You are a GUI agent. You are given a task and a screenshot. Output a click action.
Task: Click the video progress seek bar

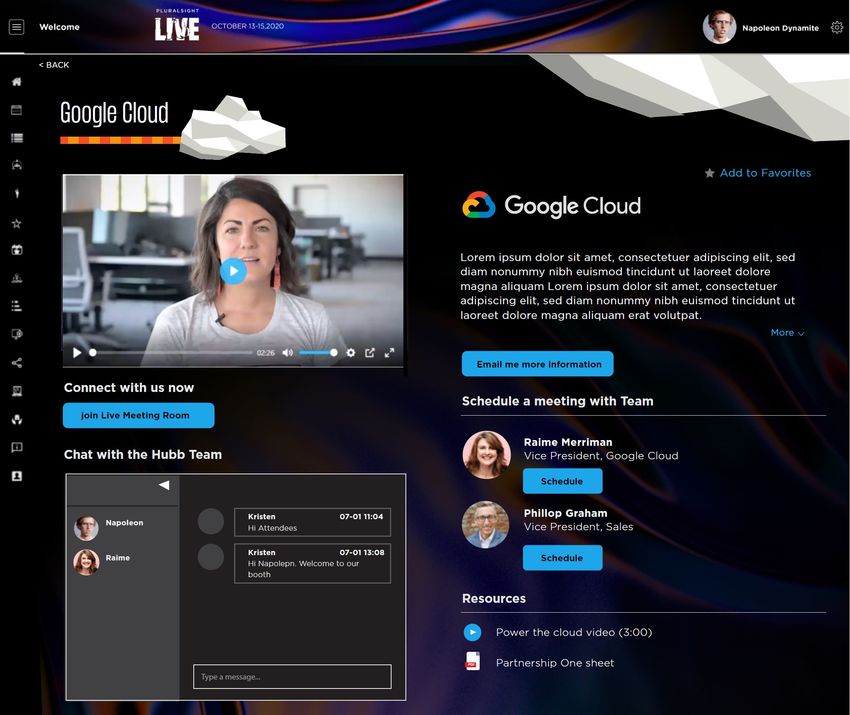coord(172,353)
